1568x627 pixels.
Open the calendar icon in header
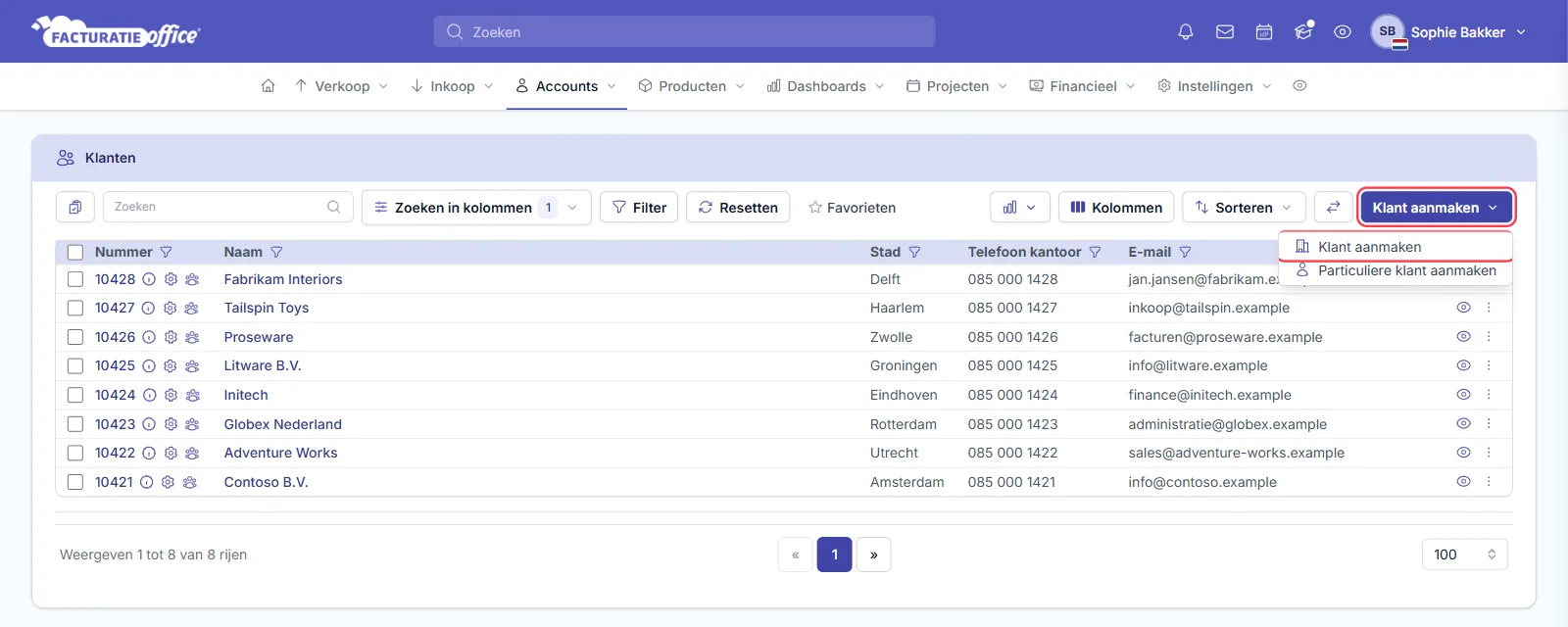[1264, 31]
